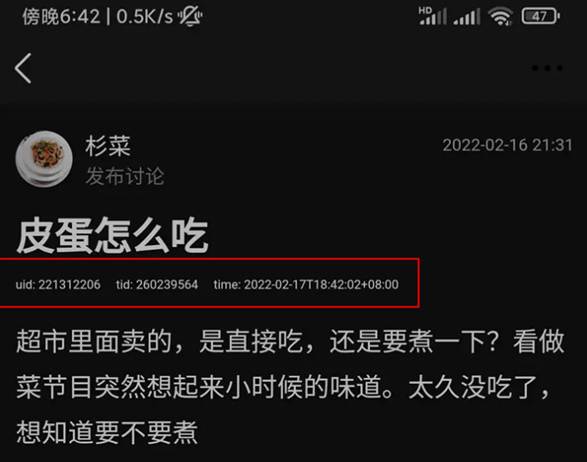Tap the back arrow icon

pos(23,68)
